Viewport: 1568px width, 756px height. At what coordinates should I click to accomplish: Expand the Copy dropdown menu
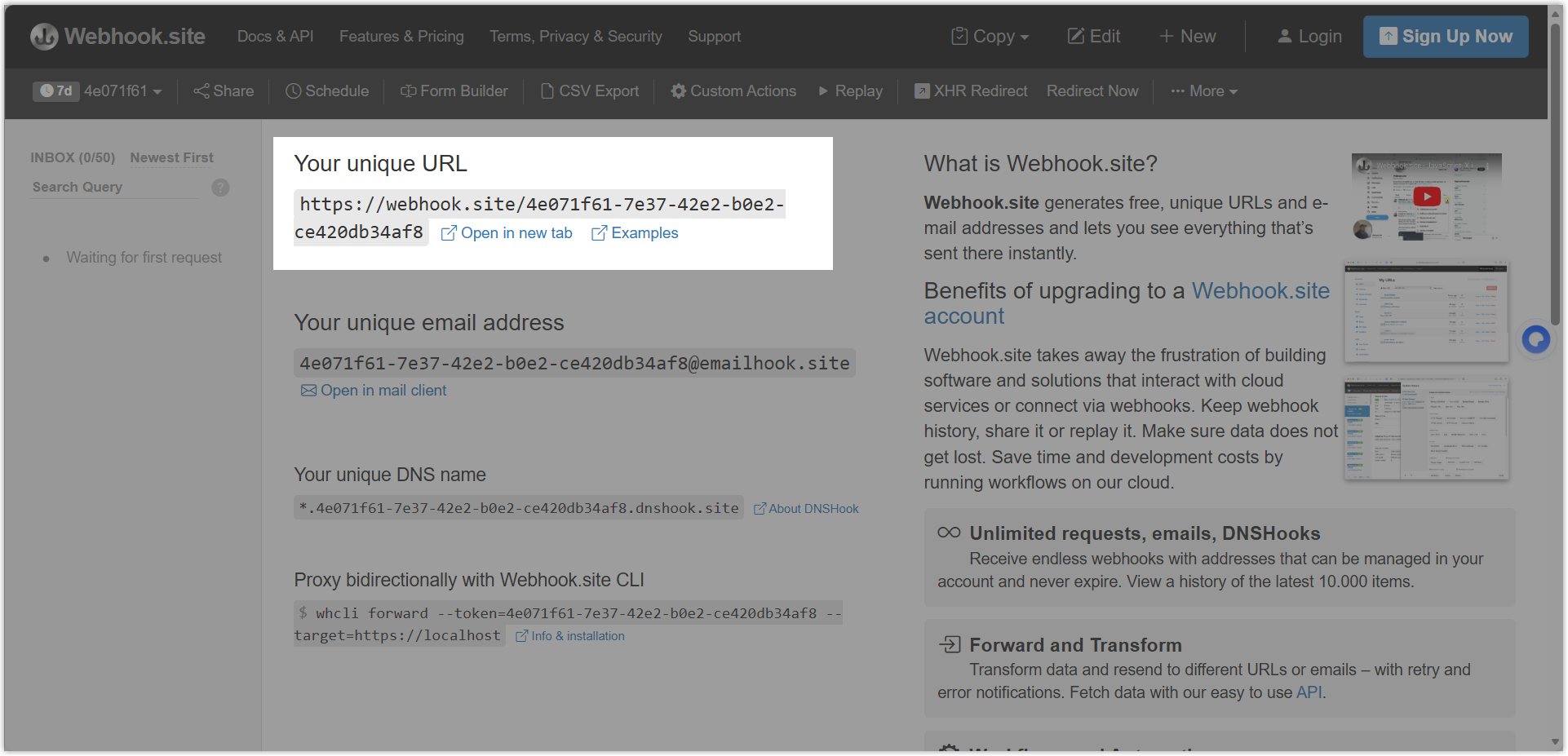990,37
